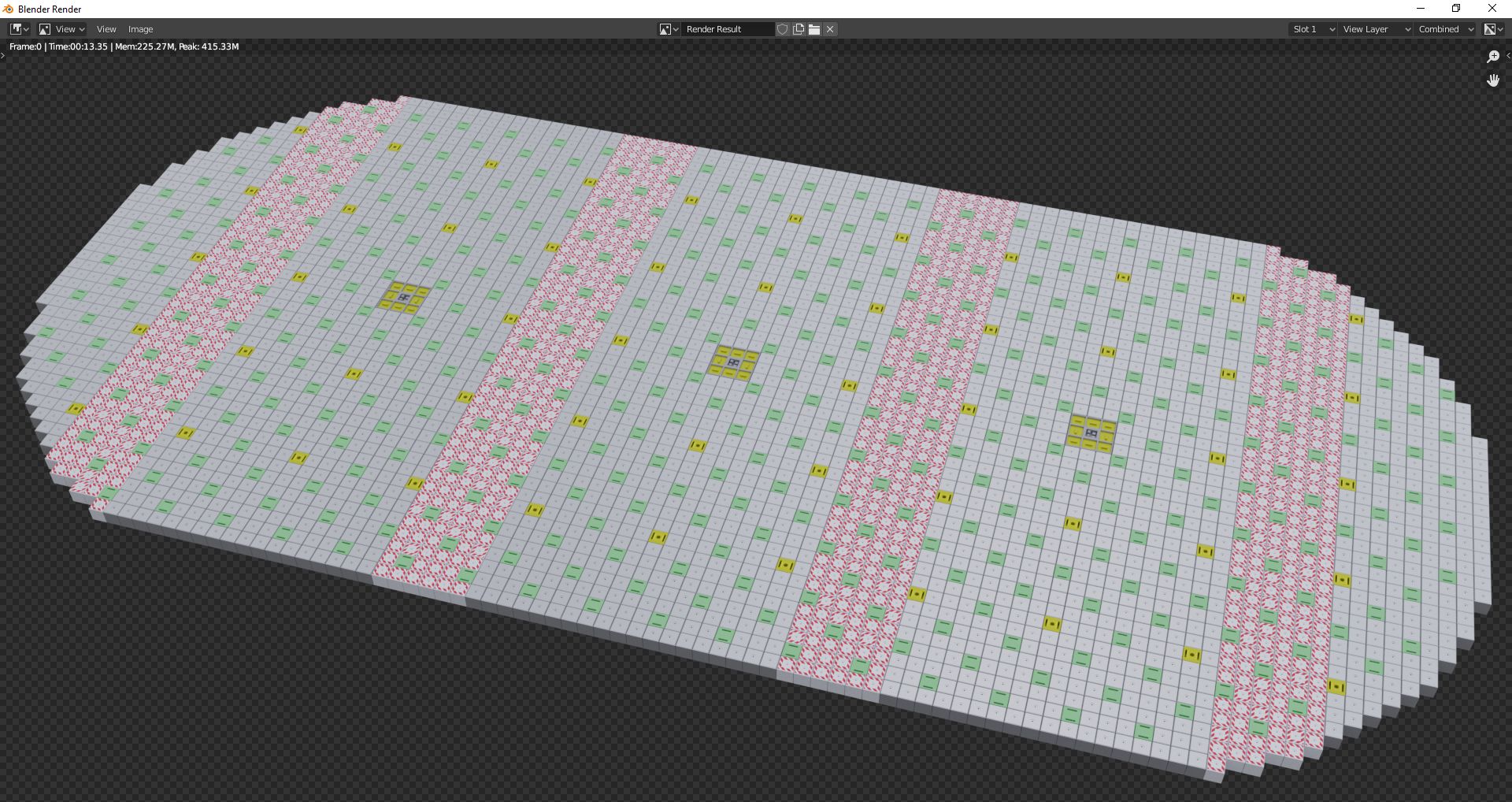Click the pan hand gizmo

point(1492,80)
